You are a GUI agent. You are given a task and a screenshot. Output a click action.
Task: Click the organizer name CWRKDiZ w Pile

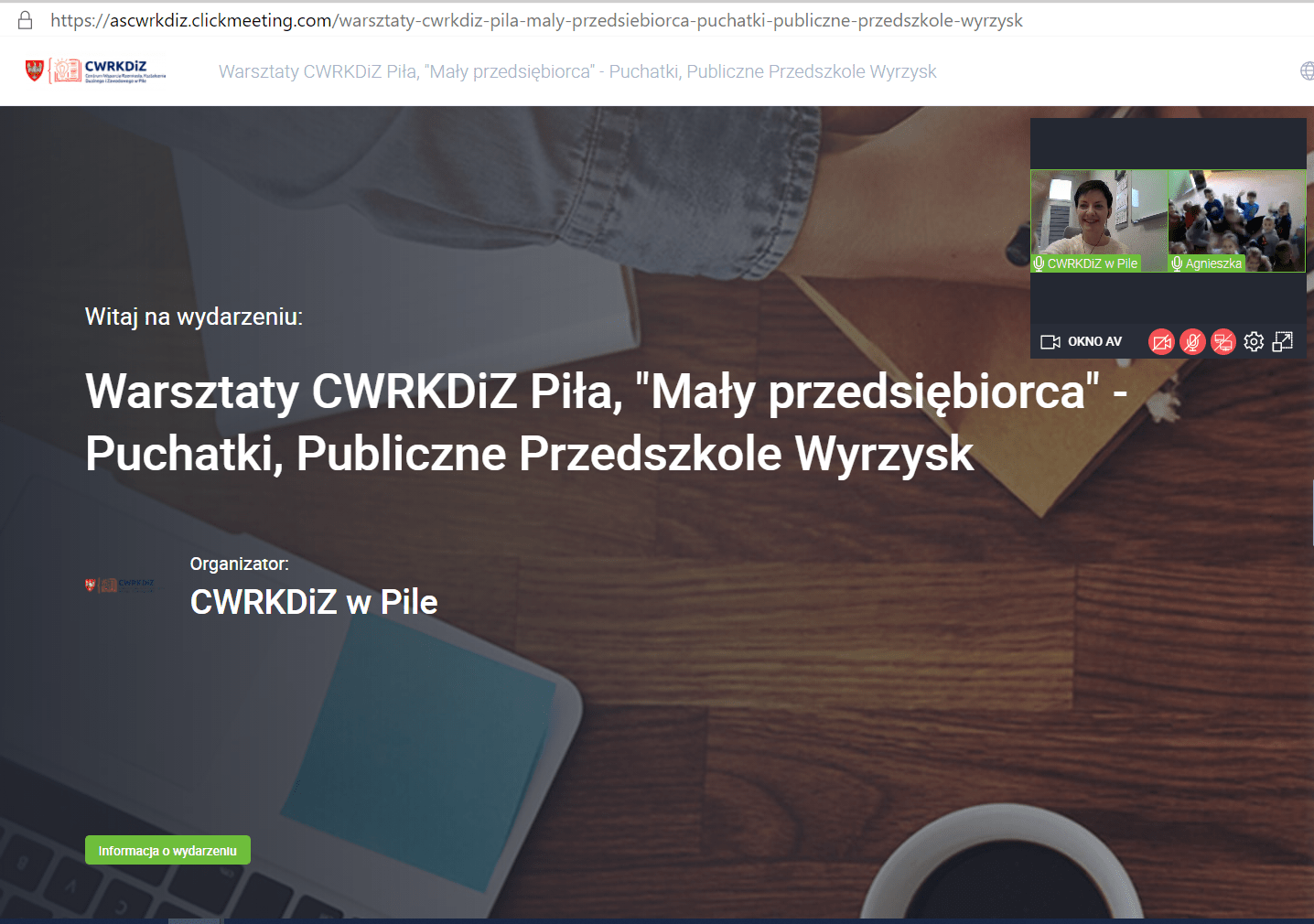(314, 602)
